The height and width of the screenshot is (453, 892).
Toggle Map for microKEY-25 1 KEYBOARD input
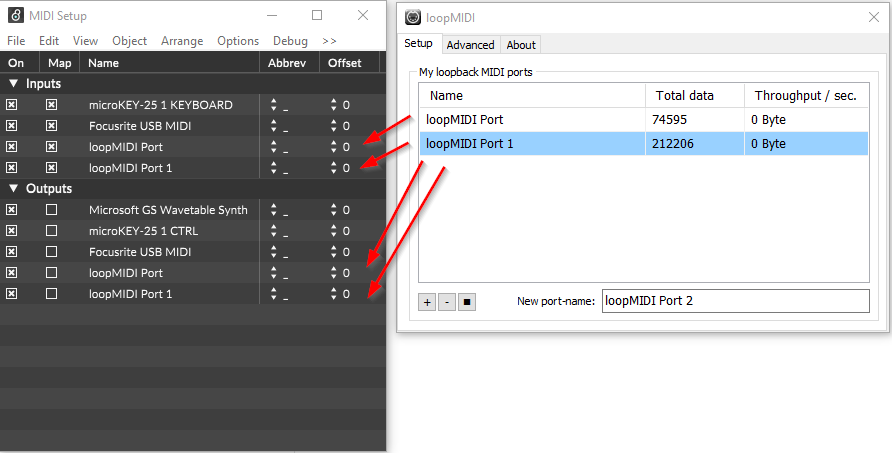coord(51,105)
